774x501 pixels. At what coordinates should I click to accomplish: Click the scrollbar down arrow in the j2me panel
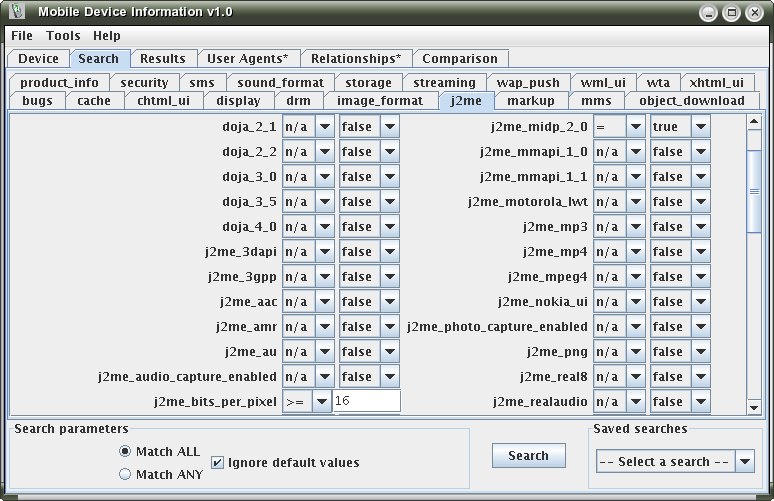[753, 407]
